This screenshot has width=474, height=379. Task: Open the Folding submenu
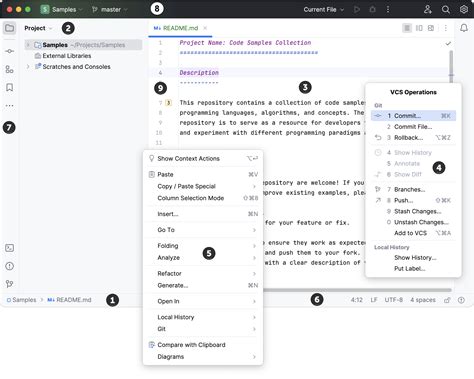tap(203, 246)
